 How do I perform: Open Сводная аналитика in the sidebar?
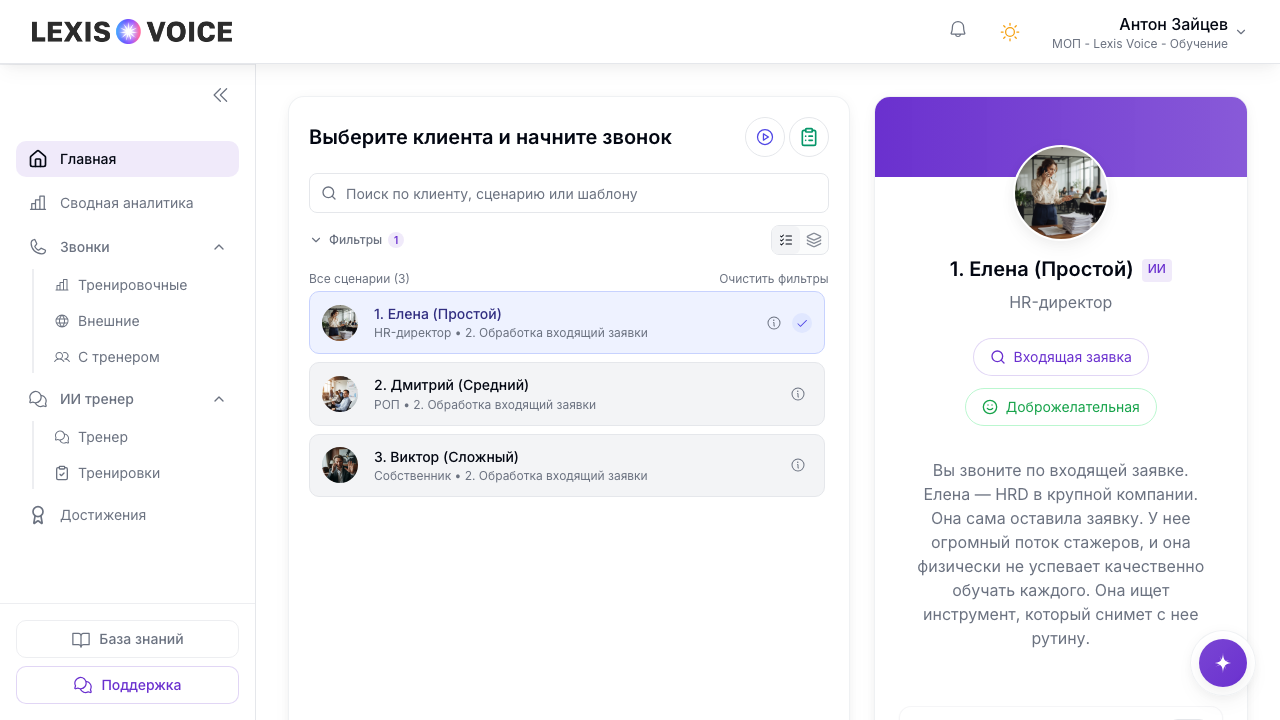(127, 203)
